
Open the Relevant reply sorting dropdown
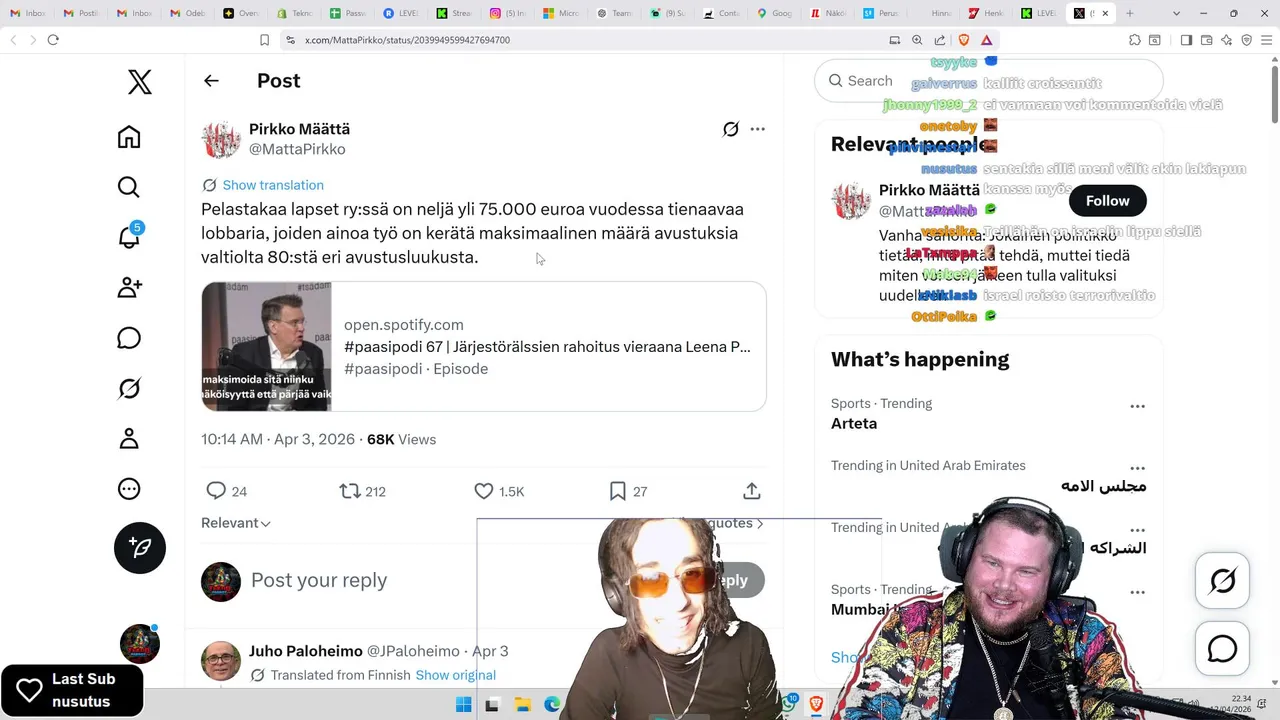click(236, 523)
